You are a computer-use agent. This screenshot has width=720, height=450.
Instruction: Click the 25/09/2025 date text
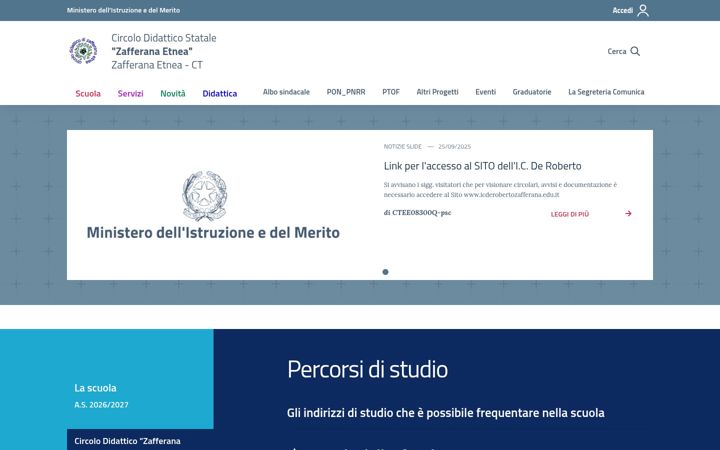(454, 146)
